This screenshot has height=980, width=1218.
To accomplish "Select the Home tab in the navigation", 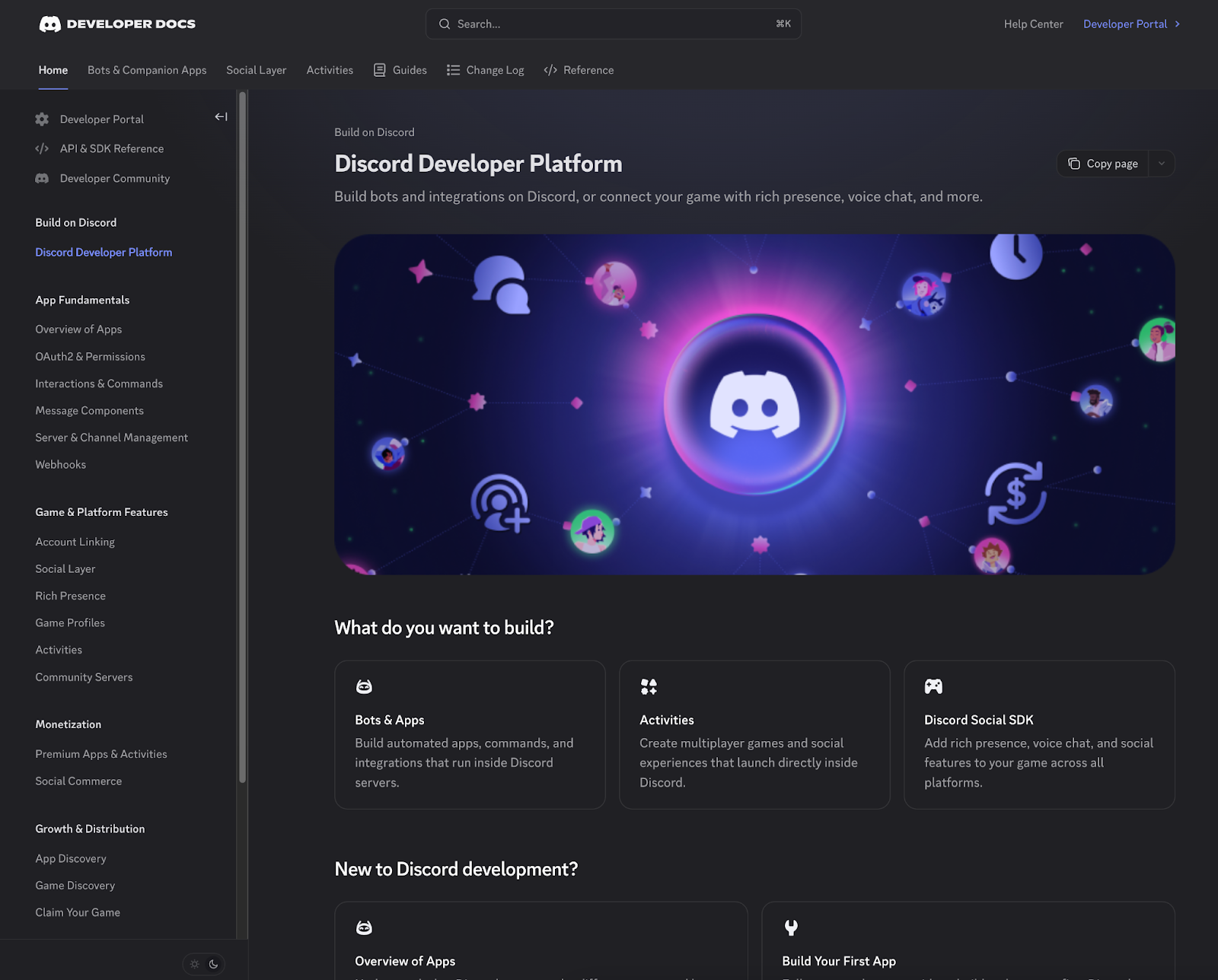I will 53,69.
